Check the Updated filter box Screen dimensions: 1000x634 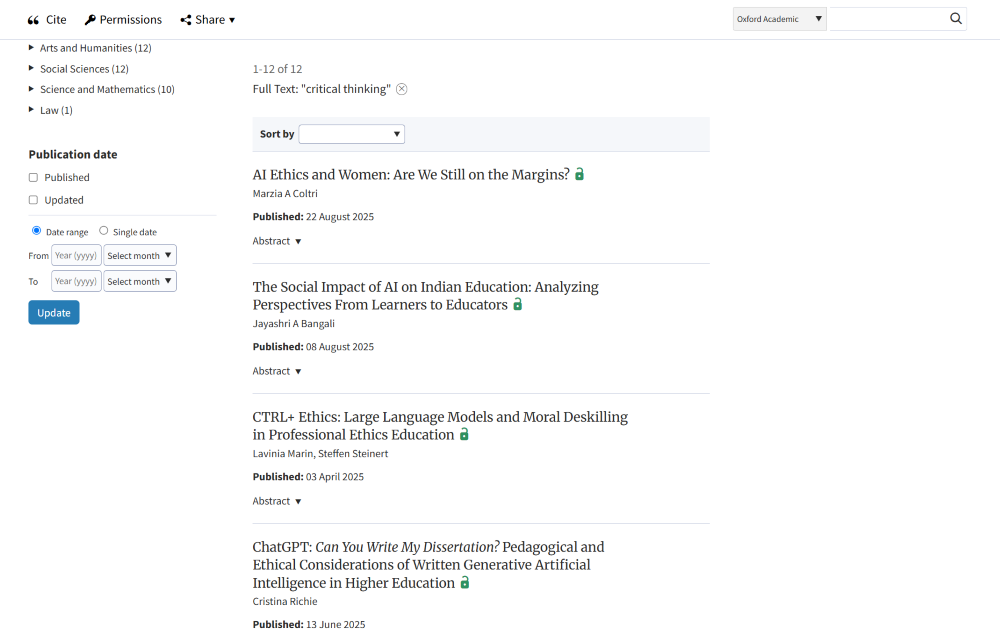click(32, 200)
